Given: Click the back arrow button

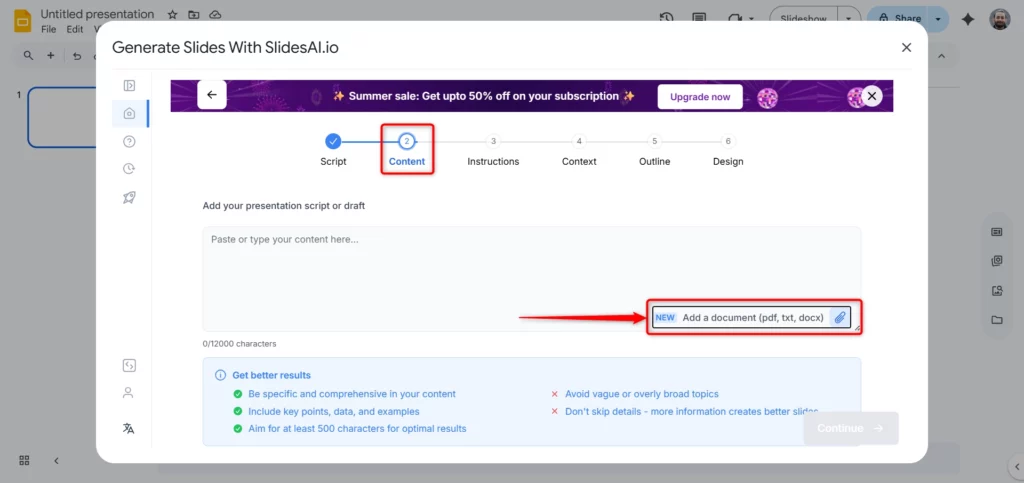Looking at the screenshot, I should point(212,95).
